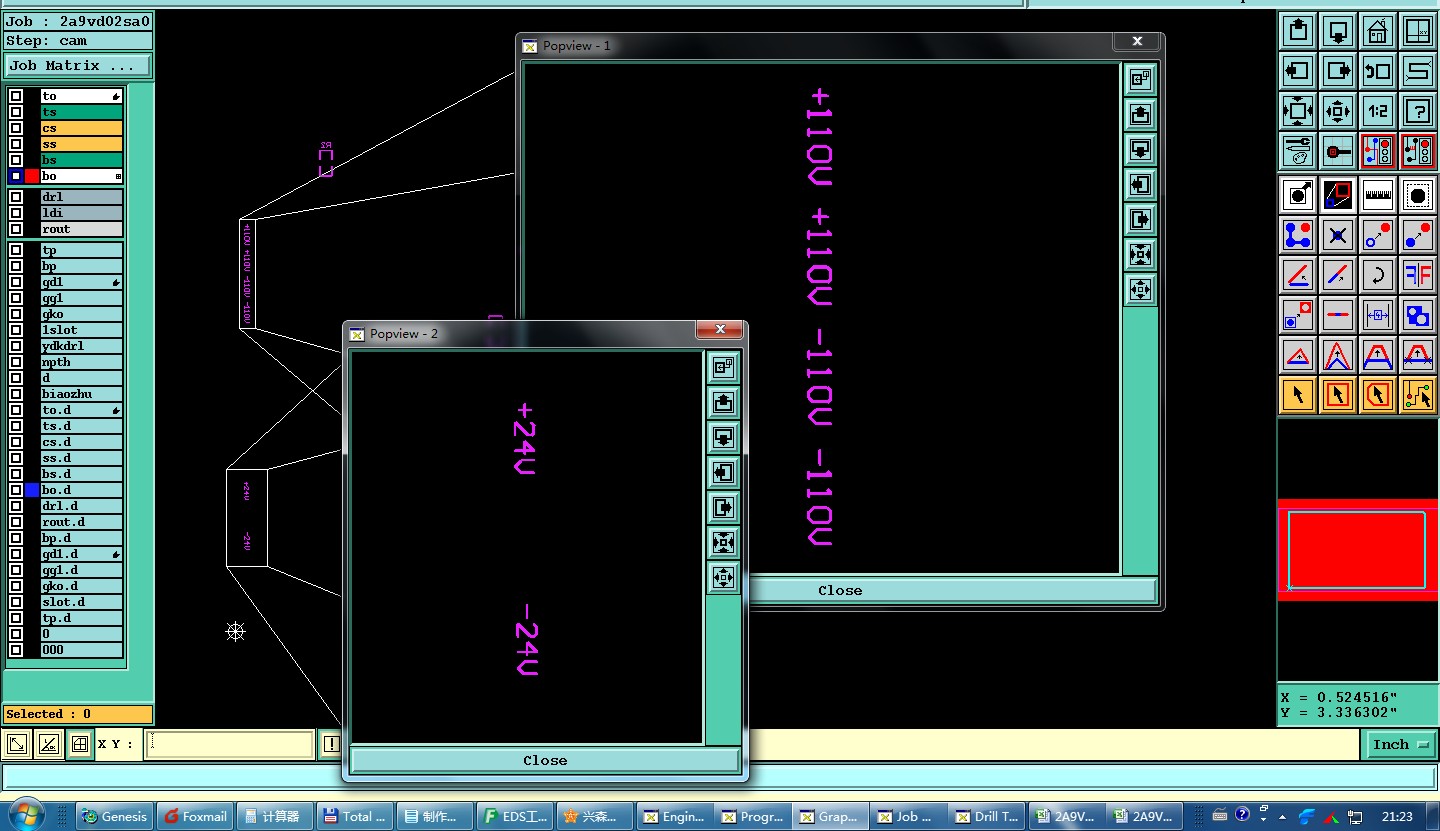Viewport: 1440px width, 831px height.
Task: Toggle checkbox for layer ts
Action: 16,113
